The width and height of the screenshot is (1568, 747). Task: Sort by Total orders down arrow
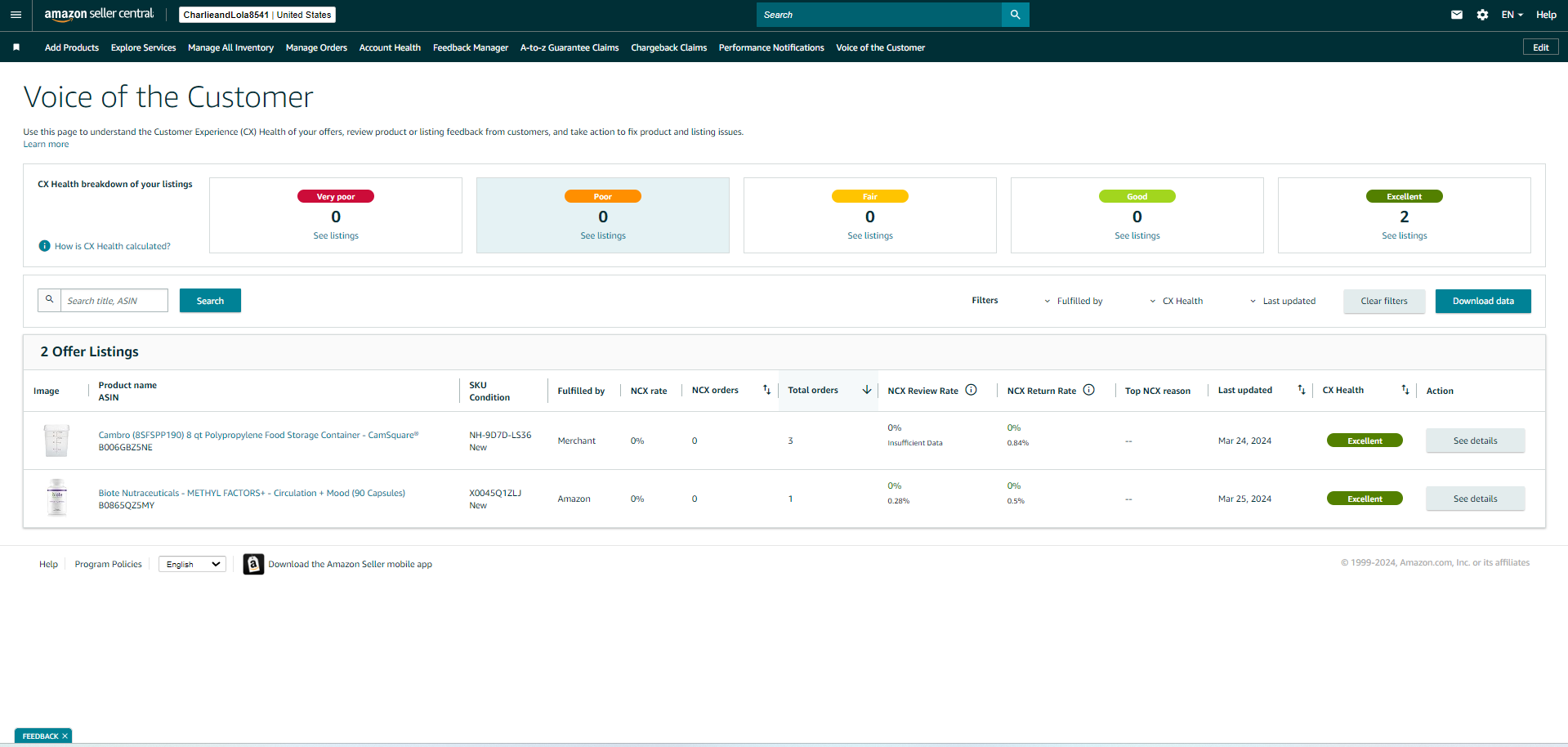[x=866, y=390]
